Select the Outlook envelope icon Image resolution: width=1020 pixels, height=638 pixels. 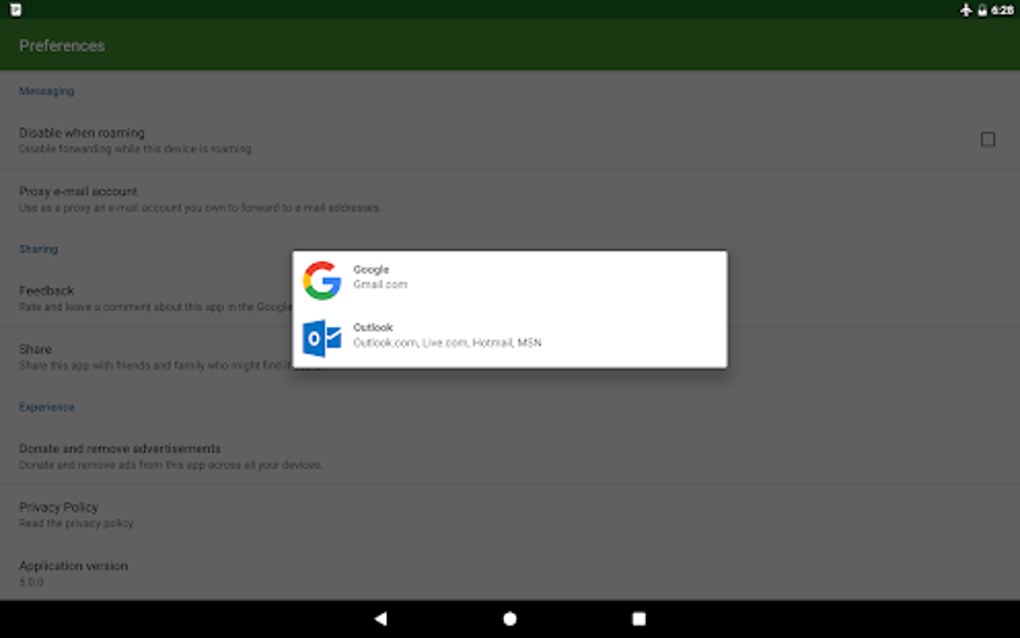click(322, 338)
